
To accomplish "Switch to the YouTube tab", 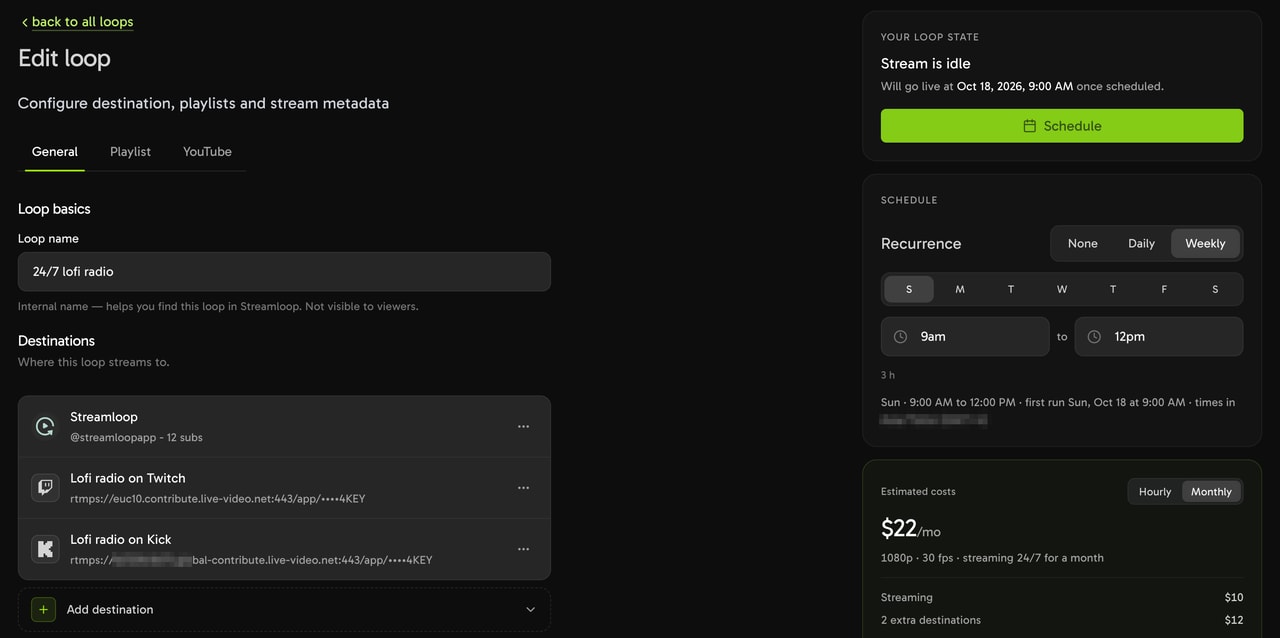I will point(207,152).
